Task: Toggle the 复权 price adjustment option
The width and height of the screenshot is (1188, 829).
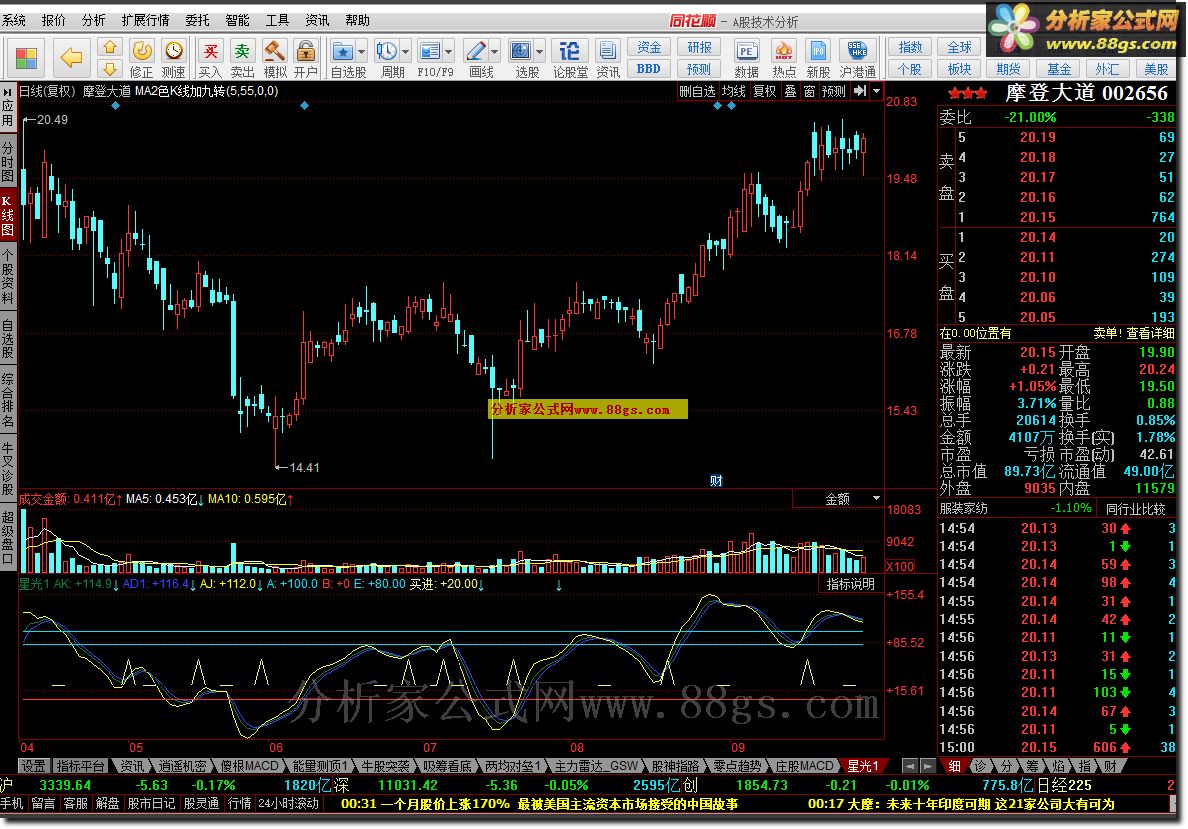Action: click(764, 91)
